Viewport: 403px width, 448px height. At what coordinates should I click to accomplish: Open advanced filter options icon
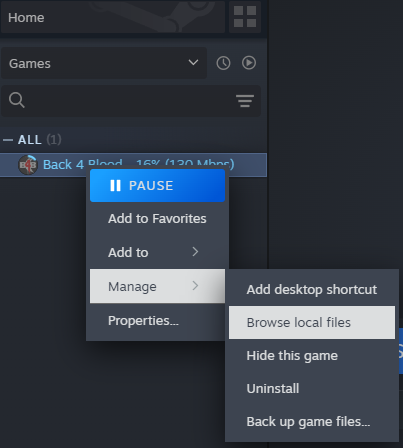tap(245, 101)
